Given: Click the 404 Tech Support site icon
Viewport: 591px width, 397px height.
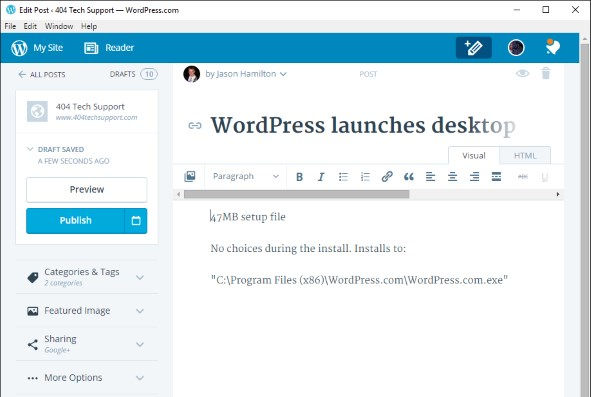Looking at the screenshot, I should coord(37,111).
